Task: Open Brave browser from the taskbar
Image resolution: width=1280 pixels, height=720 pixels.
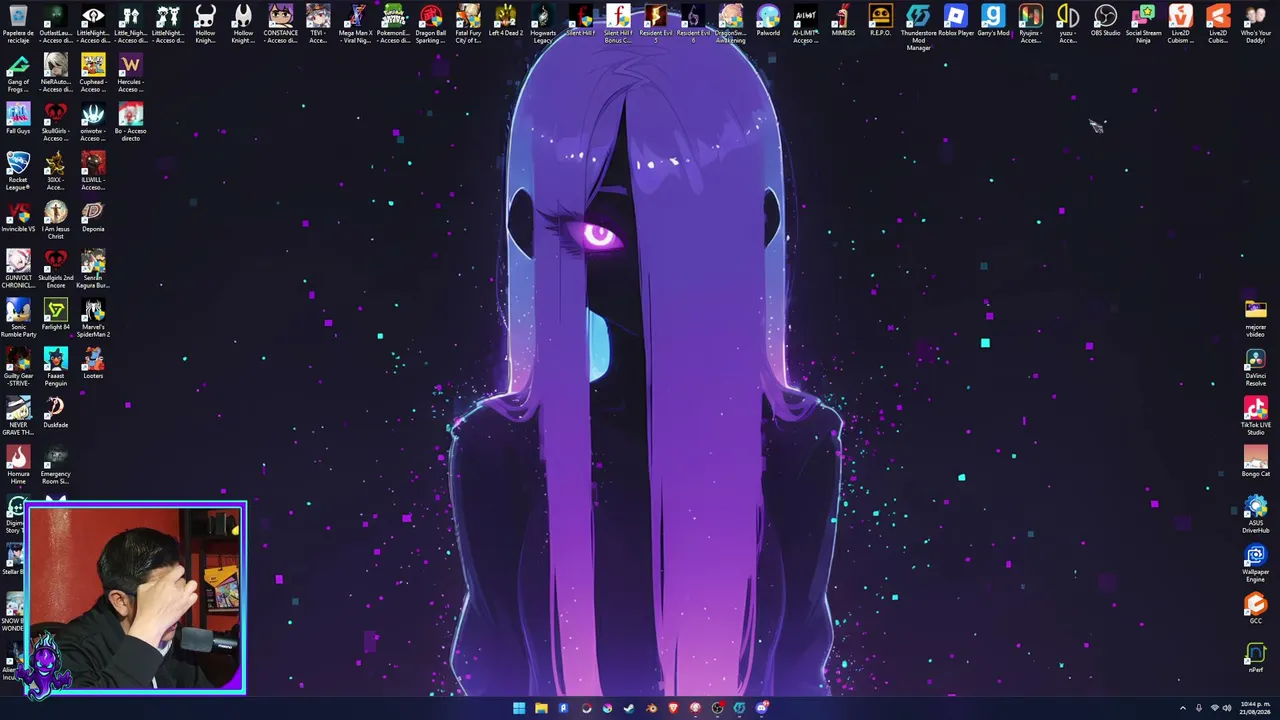Action: pos(673,708)
